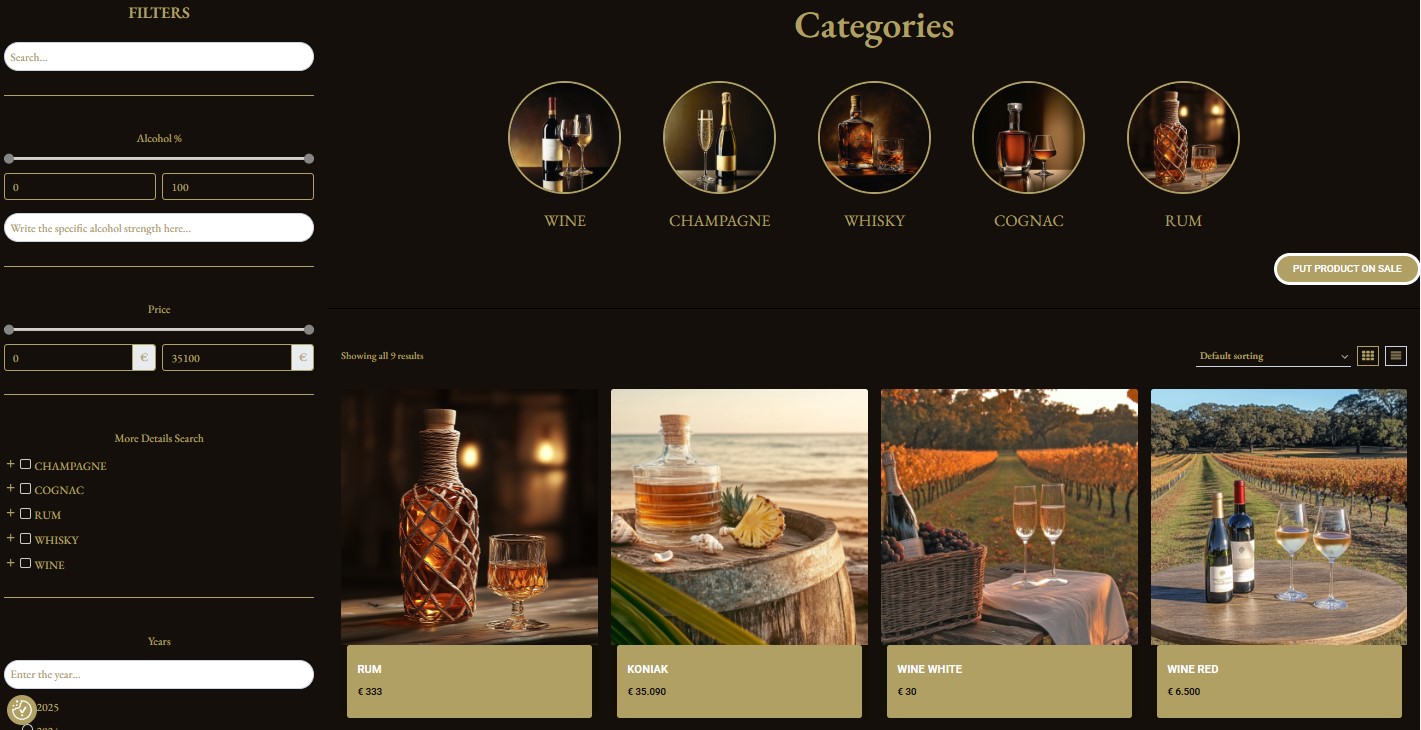Enable the WHISKY filter checkbox
Image resolution: width=1421 pixels, height=730 pixels.
pos(26,538)
